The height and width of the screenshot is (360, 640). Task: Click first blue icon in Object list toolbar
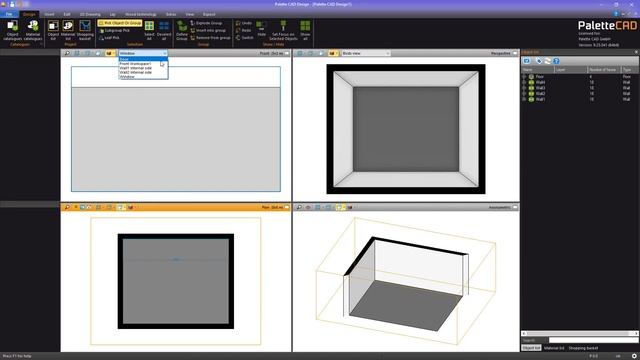[x=527, y=61]
